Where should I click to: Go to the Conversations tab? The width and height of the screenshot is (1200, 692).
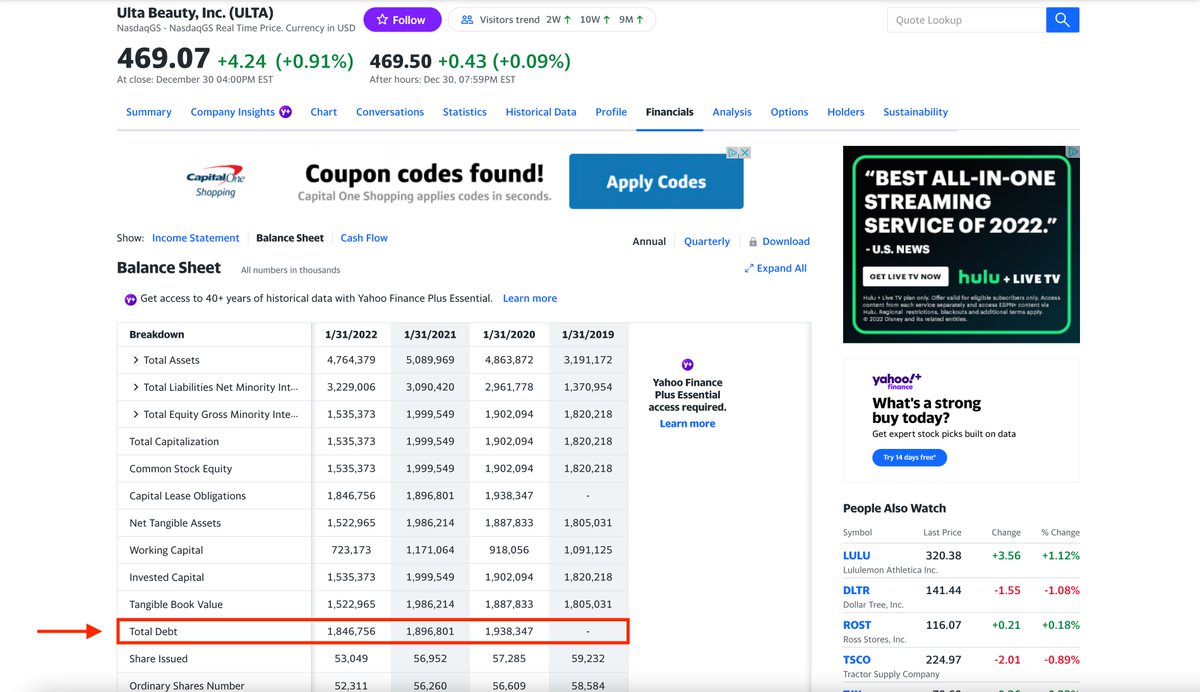tap(390, 112)
